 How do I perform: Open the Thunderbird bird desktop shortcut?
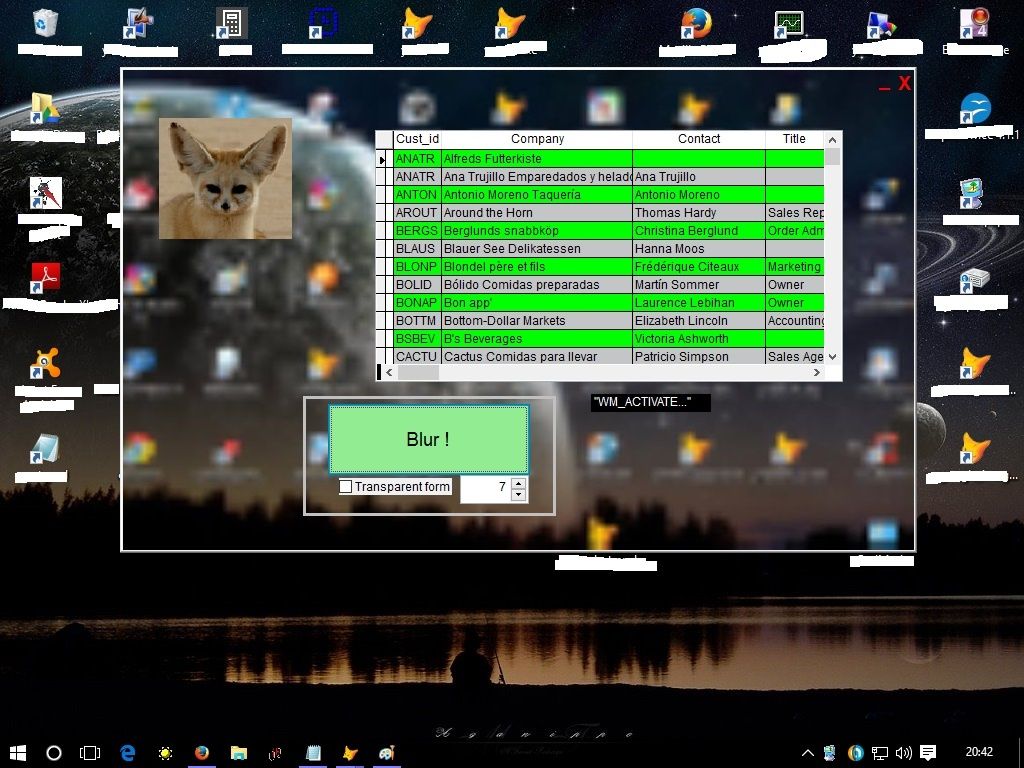[976, 108]
